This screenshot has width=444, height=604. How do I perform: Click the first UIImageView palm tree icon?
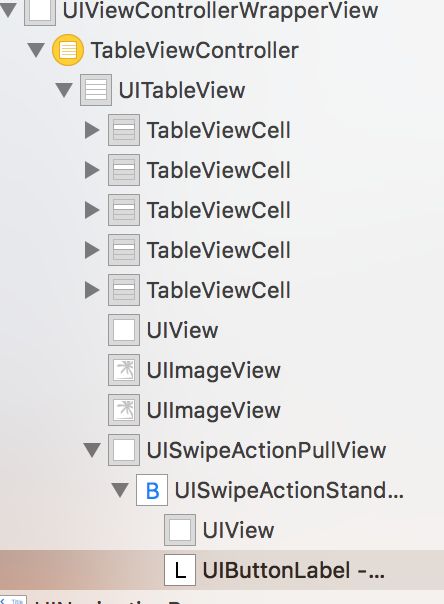pos(124,370)
